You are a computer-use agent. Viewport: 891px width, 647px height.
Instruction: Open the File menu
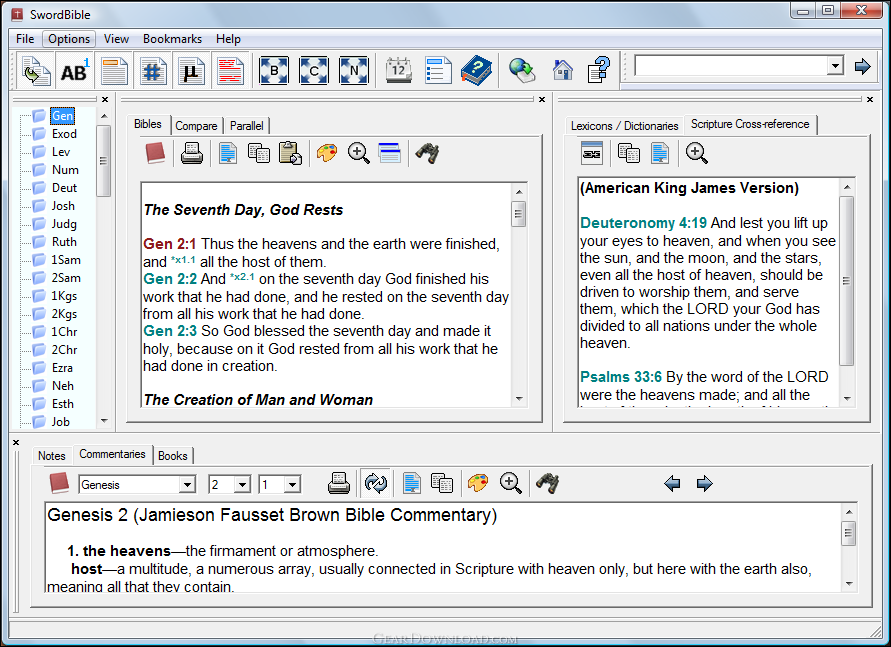click(25, 39)
